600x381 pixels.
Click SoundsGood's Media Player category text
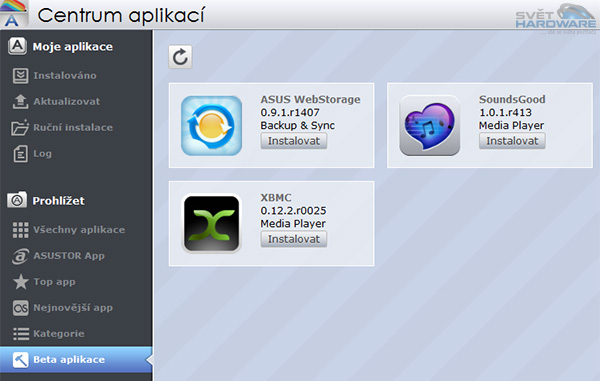click(511, 125)
